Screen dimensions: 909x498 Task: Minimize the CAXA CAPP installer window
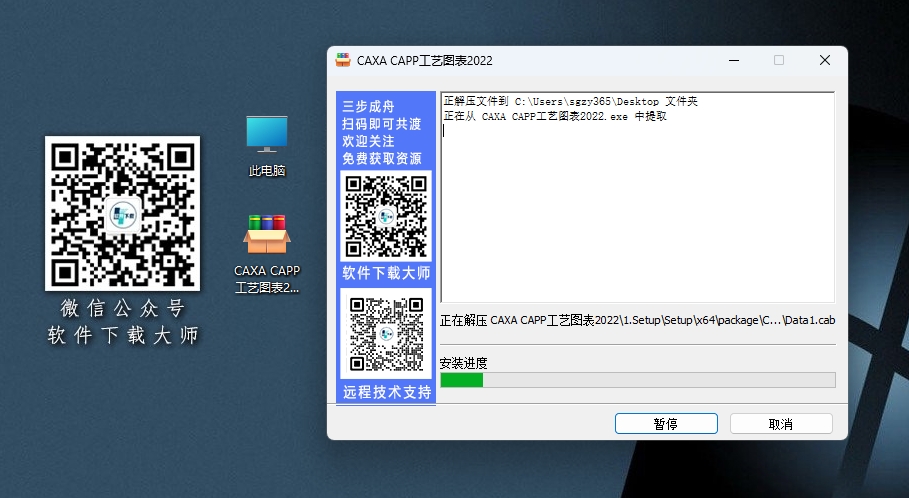pyautogui.click(x=734, y=60)
